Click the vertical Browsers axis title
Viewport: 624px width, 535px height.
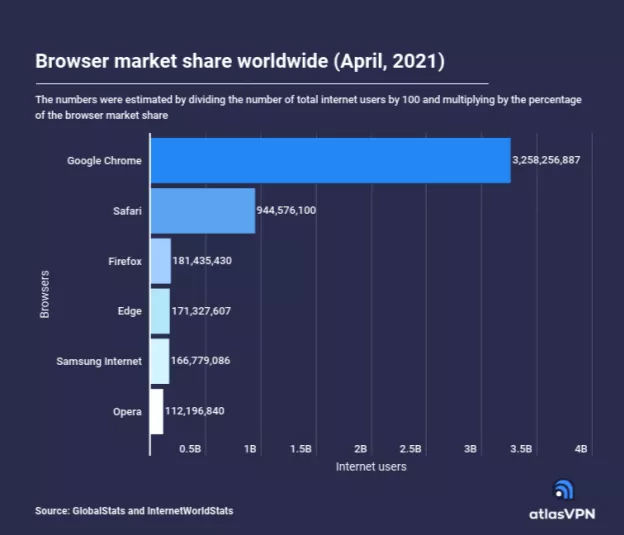45,294
